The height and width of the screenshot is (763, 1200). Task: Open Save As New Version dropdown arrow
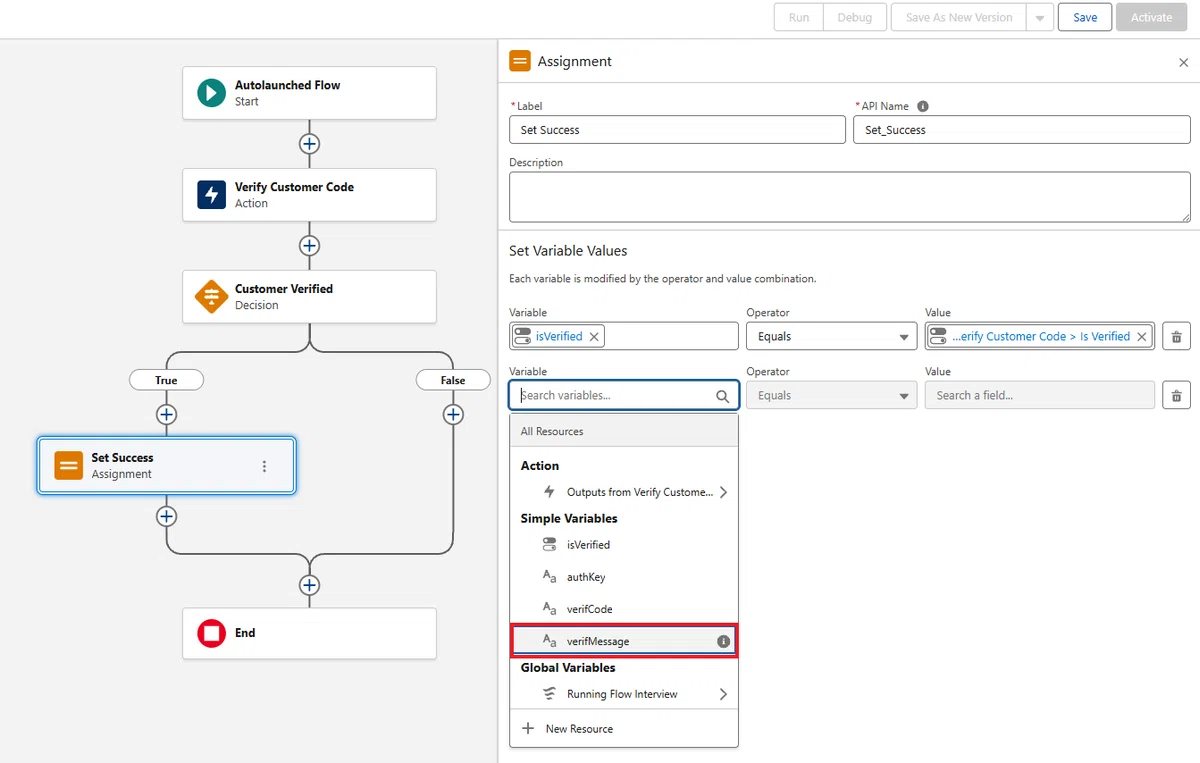[1040, 18]
